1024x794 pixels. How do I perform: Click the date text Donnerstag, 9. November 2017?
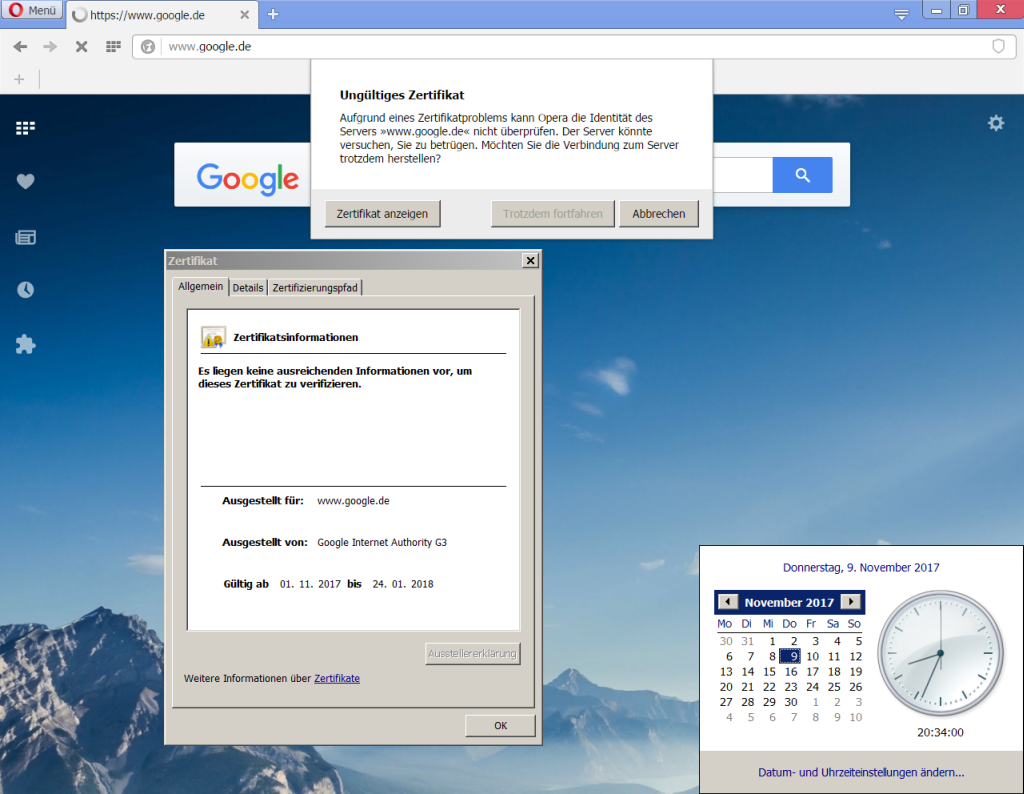(861, 567)
